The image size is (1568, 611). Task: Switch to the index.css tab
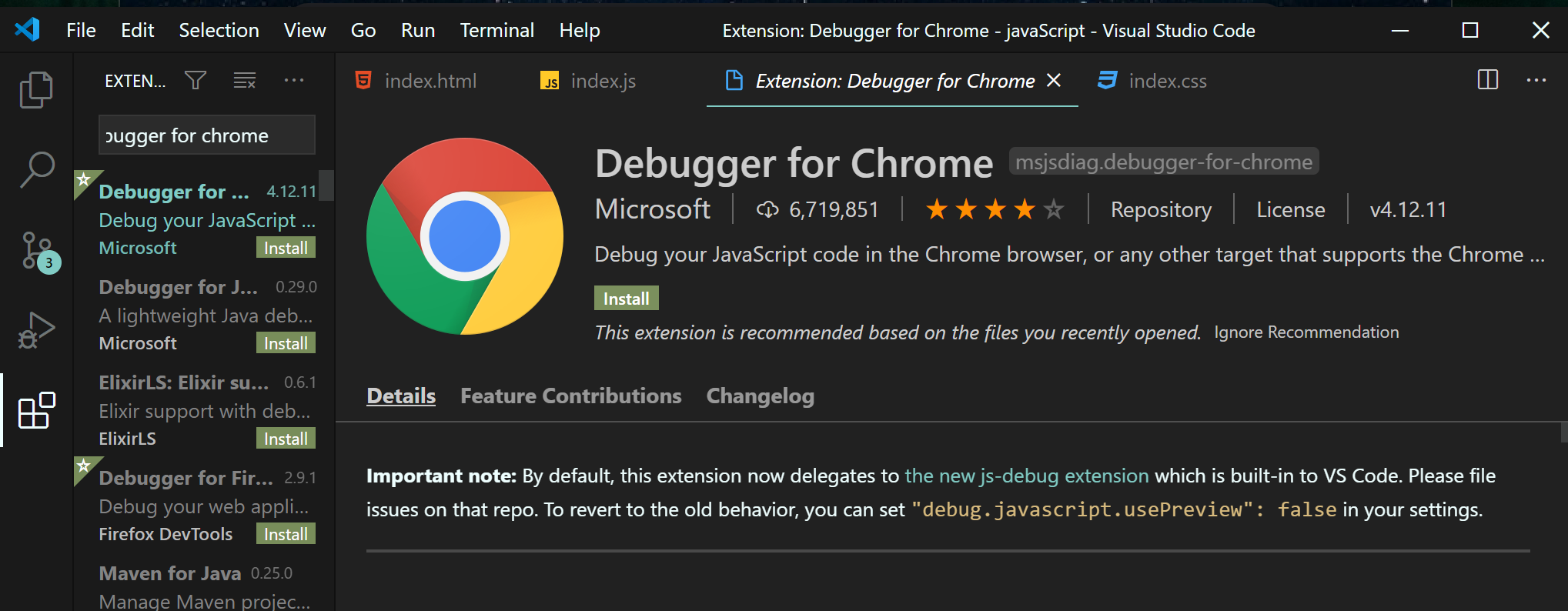(1153, 80)
